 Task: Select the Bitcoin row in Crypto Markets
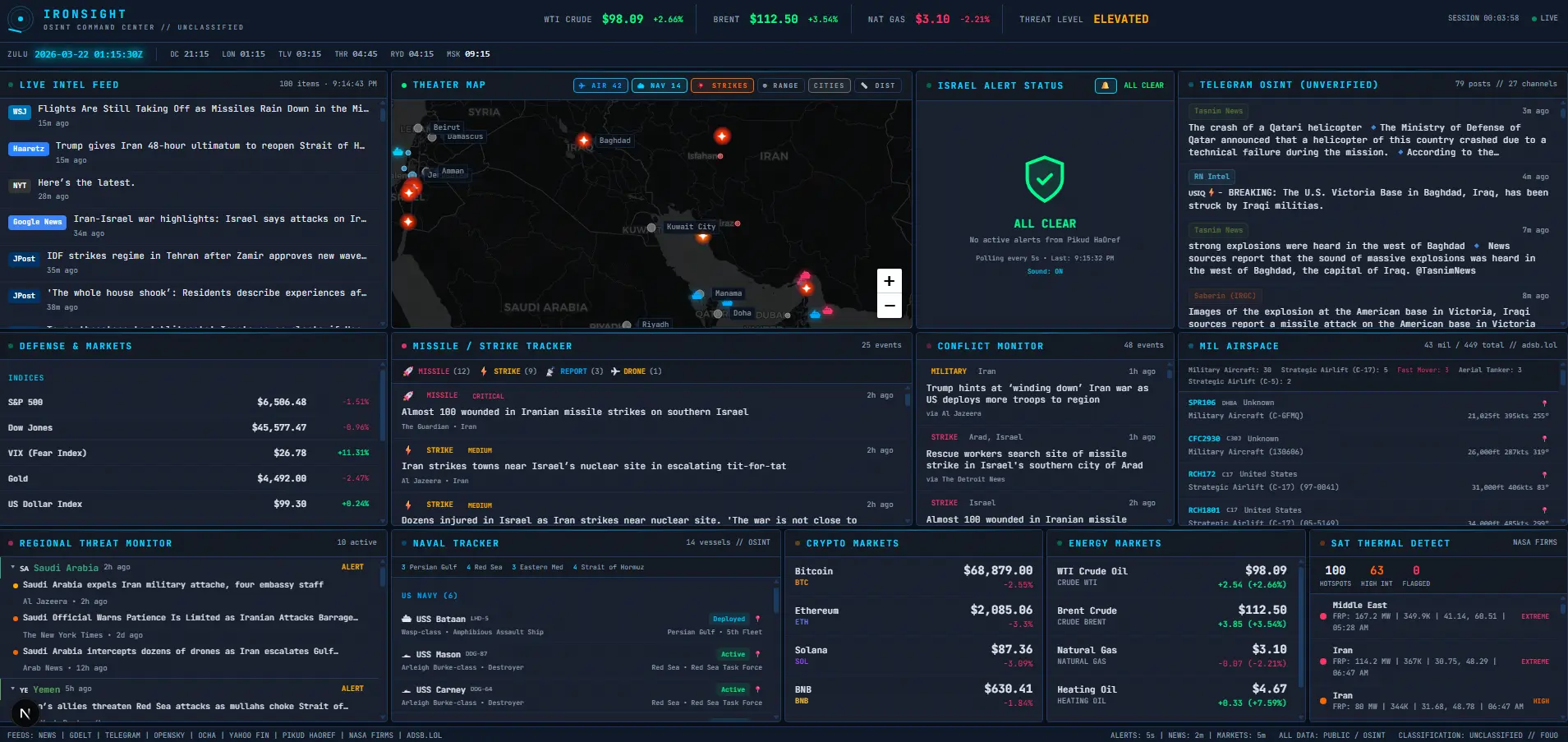(913, 577)
